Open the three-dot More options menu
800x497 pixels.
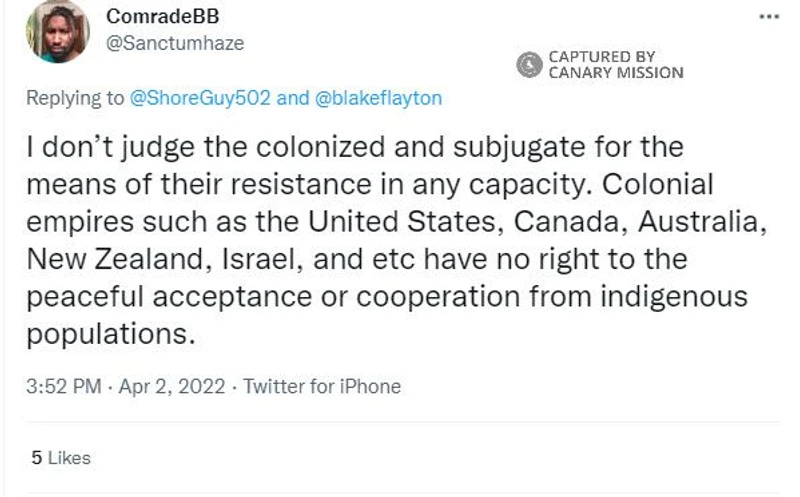tap(768, 18)
